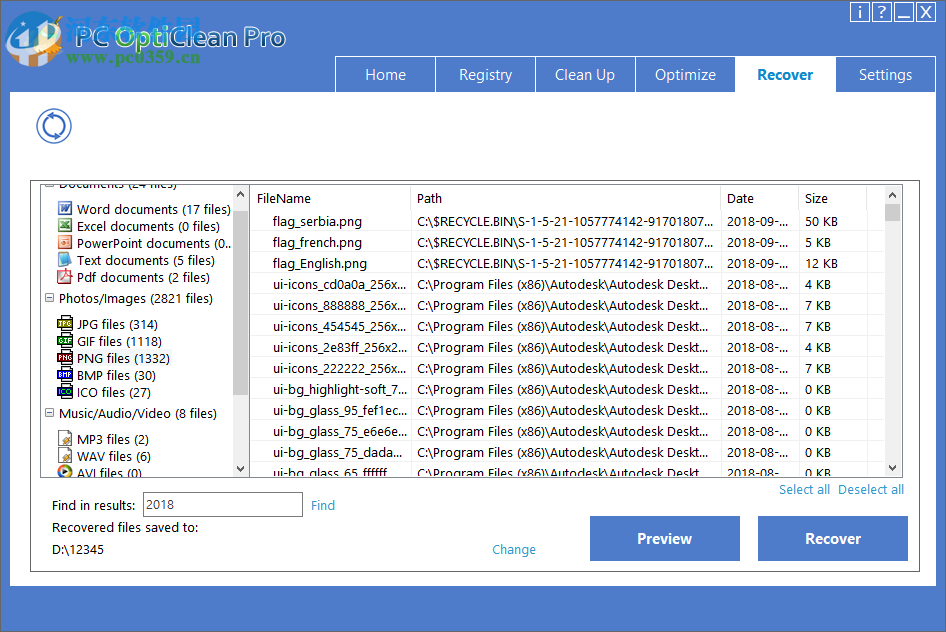946x632 pixels.
Task: Click file list scrollbar up arrow
Action: [893, 195]
